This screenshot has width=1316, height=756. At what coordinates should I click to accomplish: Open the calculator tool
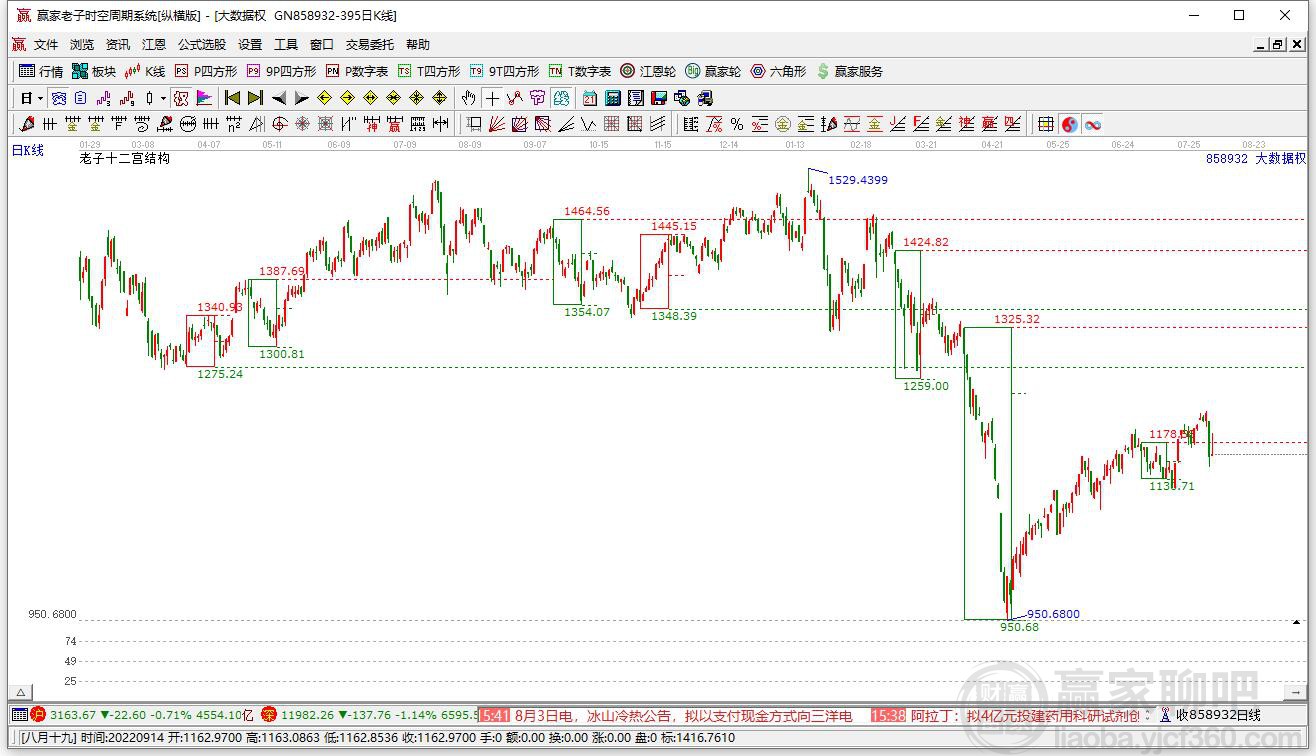pos(613,98)
